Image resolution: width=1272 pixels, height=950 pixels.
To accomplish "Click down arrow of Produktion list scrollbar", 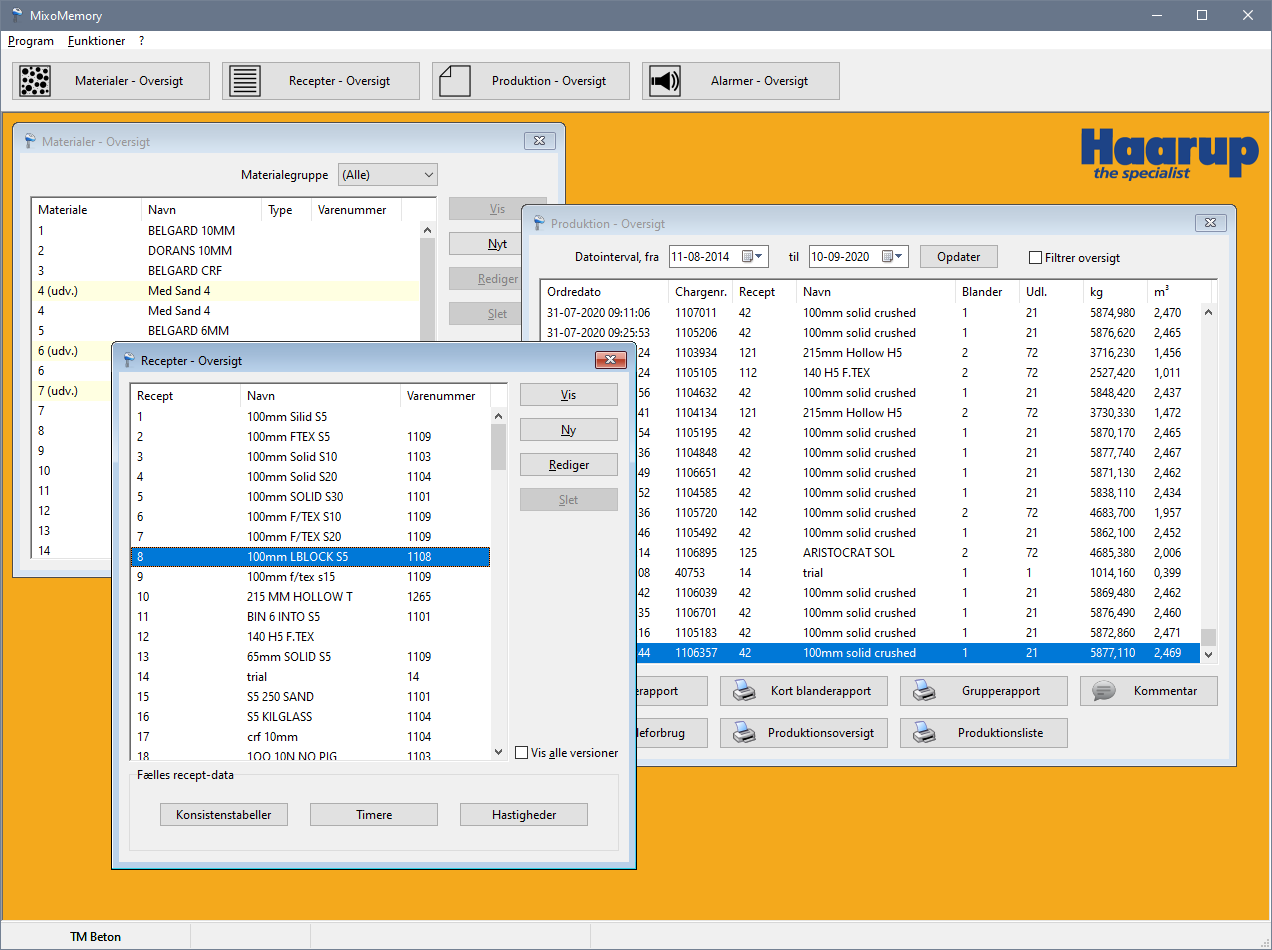I will (1209, 654).
